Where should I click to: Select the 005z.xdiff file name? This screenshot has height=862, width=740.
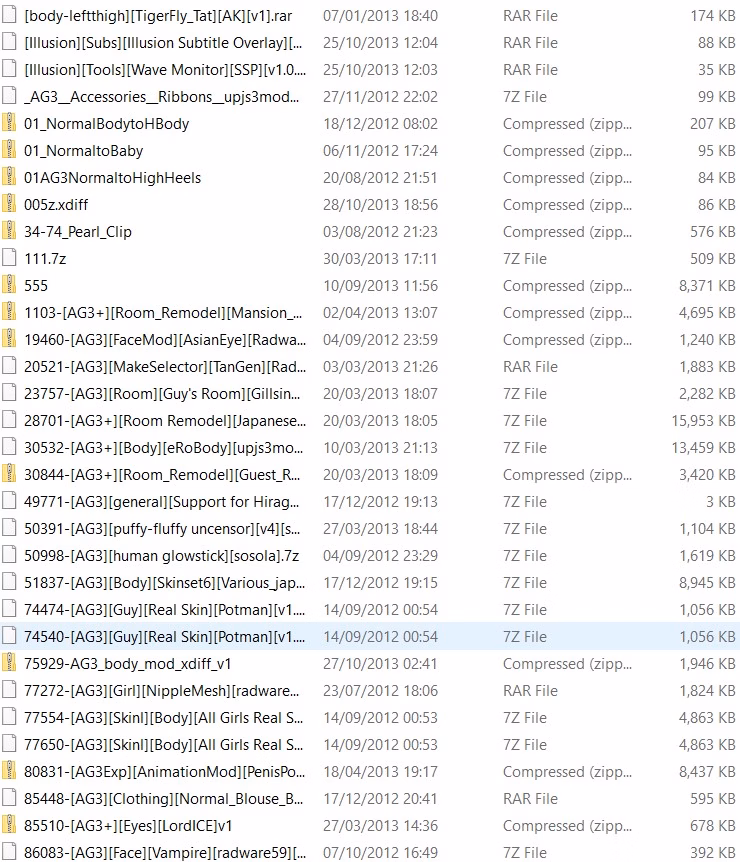[x=56, y=205]
